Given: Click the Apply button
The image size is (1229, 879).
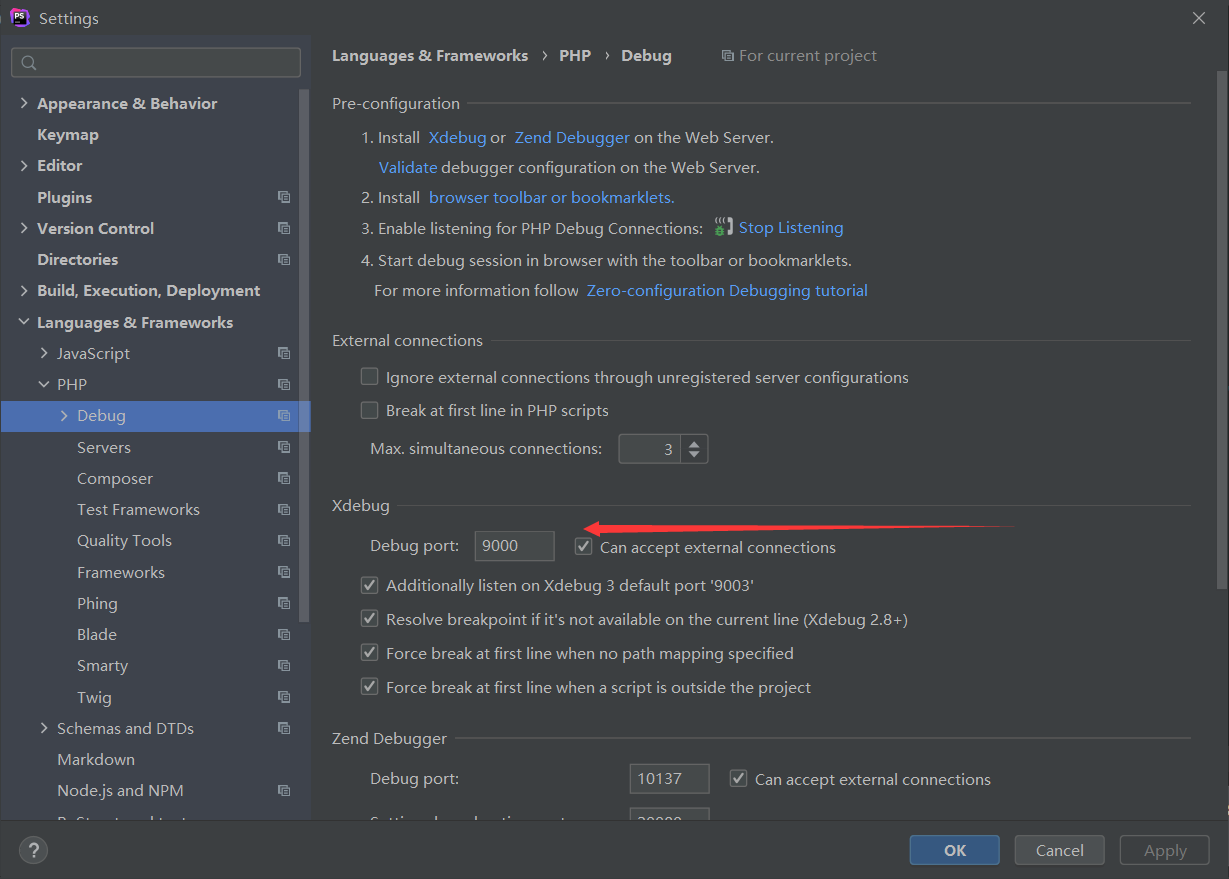Looking at the screenshot, I should click(1165, 851).
